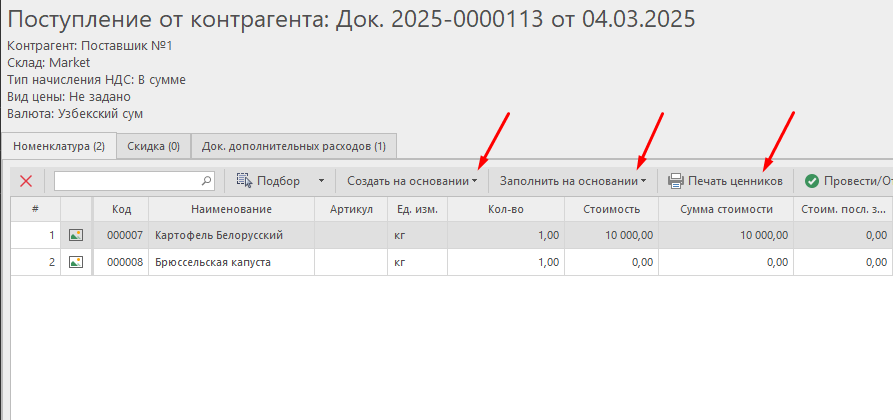Viewport: 893px width, 420px height.
Task: Open image icon for Картофель Белорусский row
Action: point(76,235)
